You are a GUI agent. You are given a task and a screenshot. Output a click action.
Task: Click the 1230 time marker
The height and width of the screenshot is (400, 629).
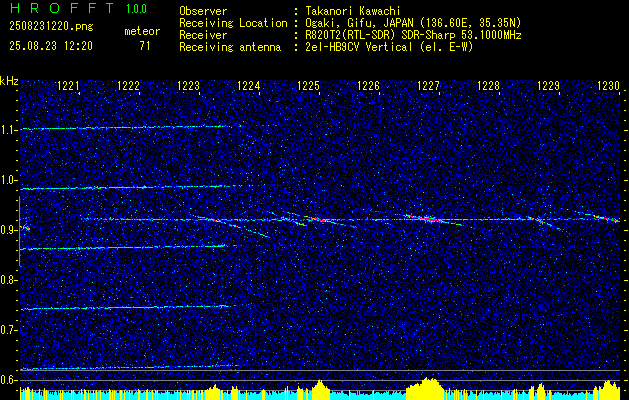click(x=609, y=86)
